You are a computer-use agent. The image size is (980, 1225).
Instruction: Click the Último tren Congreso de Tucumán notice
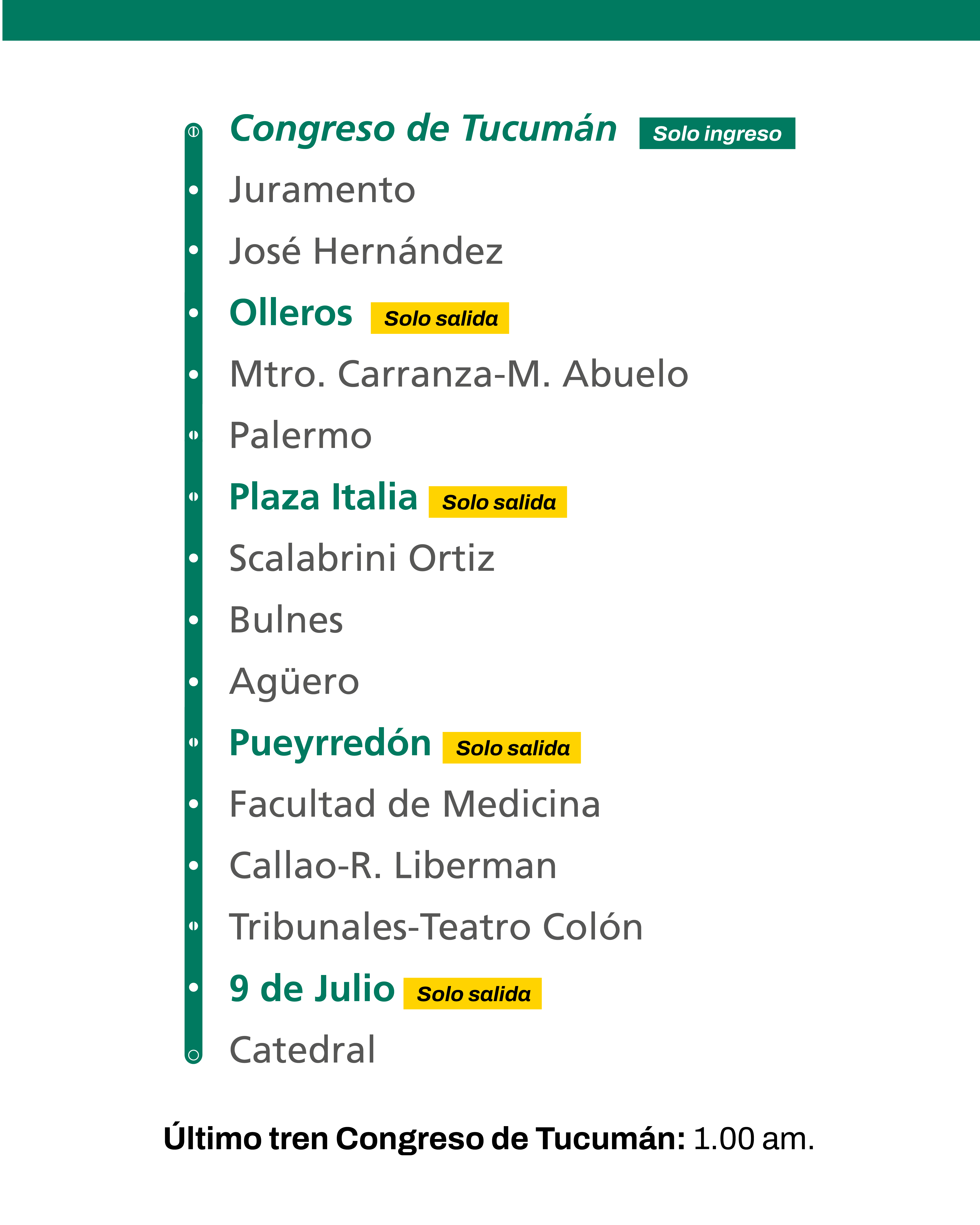[x=488, y=1139]
